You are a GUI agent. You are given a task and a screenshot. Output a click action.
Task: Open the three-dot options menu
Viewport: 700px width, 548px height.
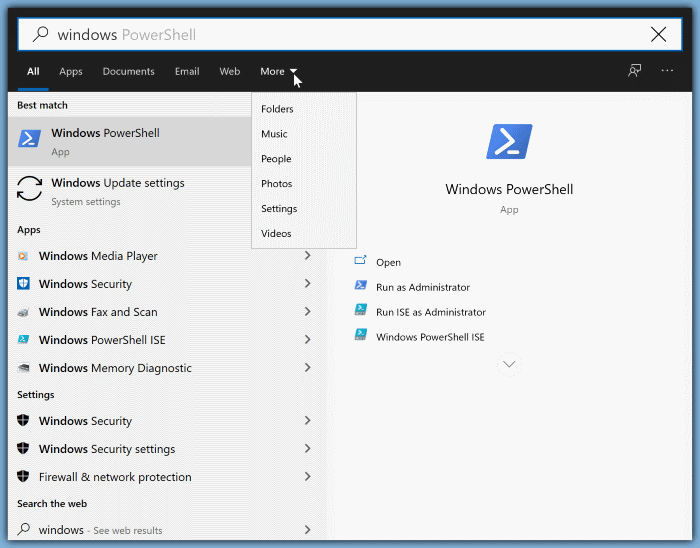[x=667, y=71]
